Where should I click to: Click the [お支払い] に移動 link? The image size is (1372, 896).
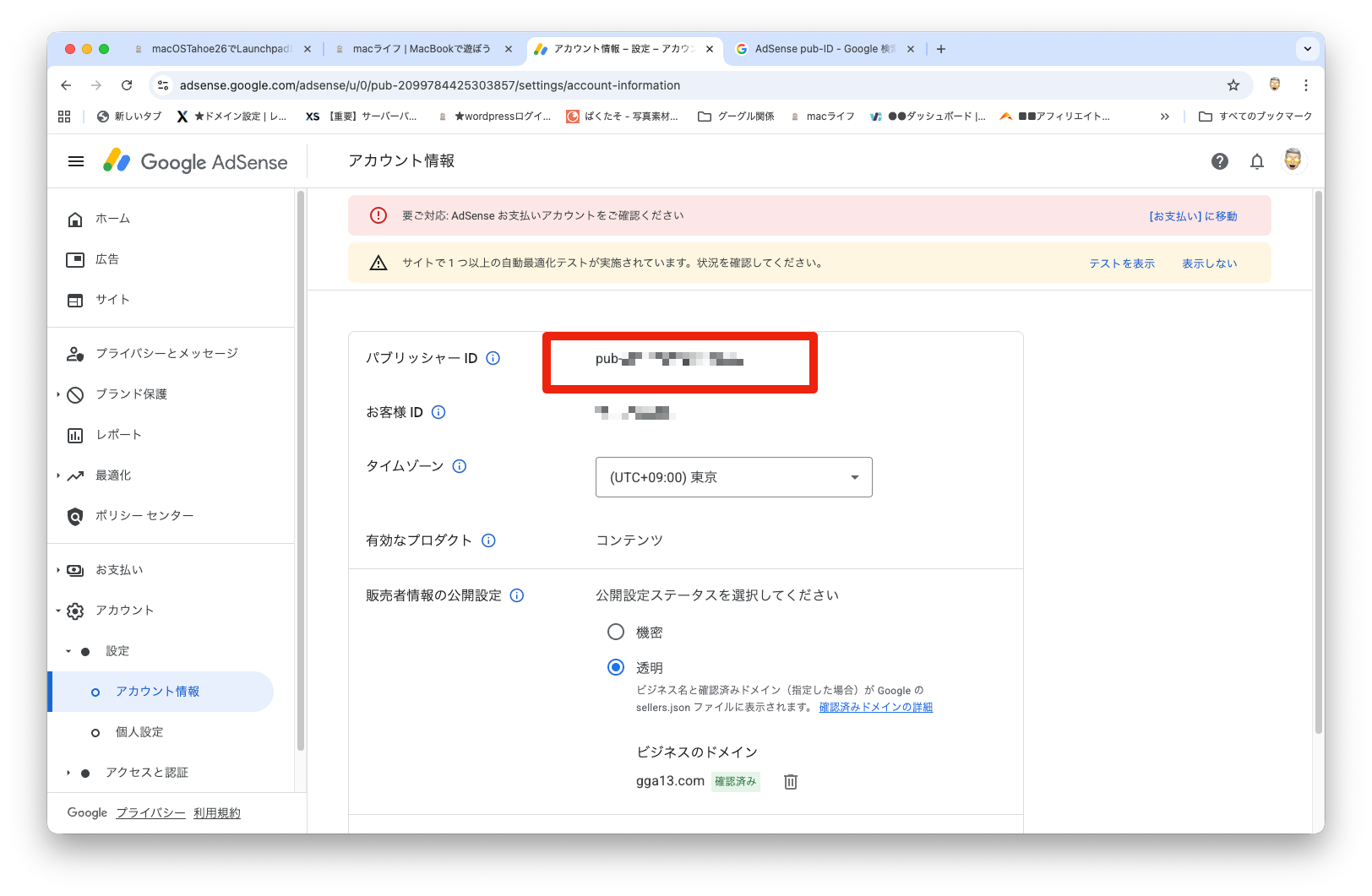click(1192, 216)
